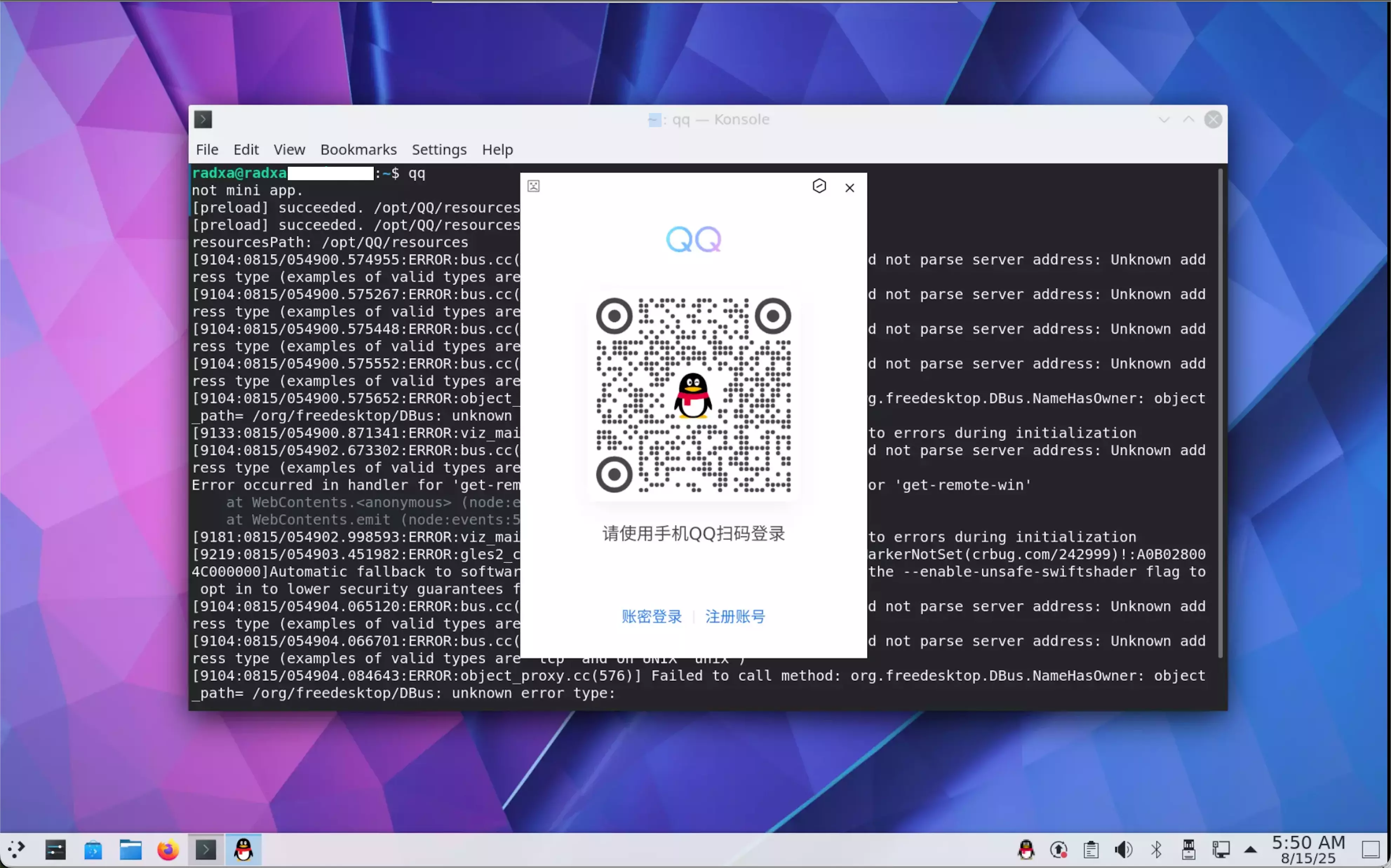Open the Konsole View menu
This screenshot has width=1391, height=868.
[289, 150]
